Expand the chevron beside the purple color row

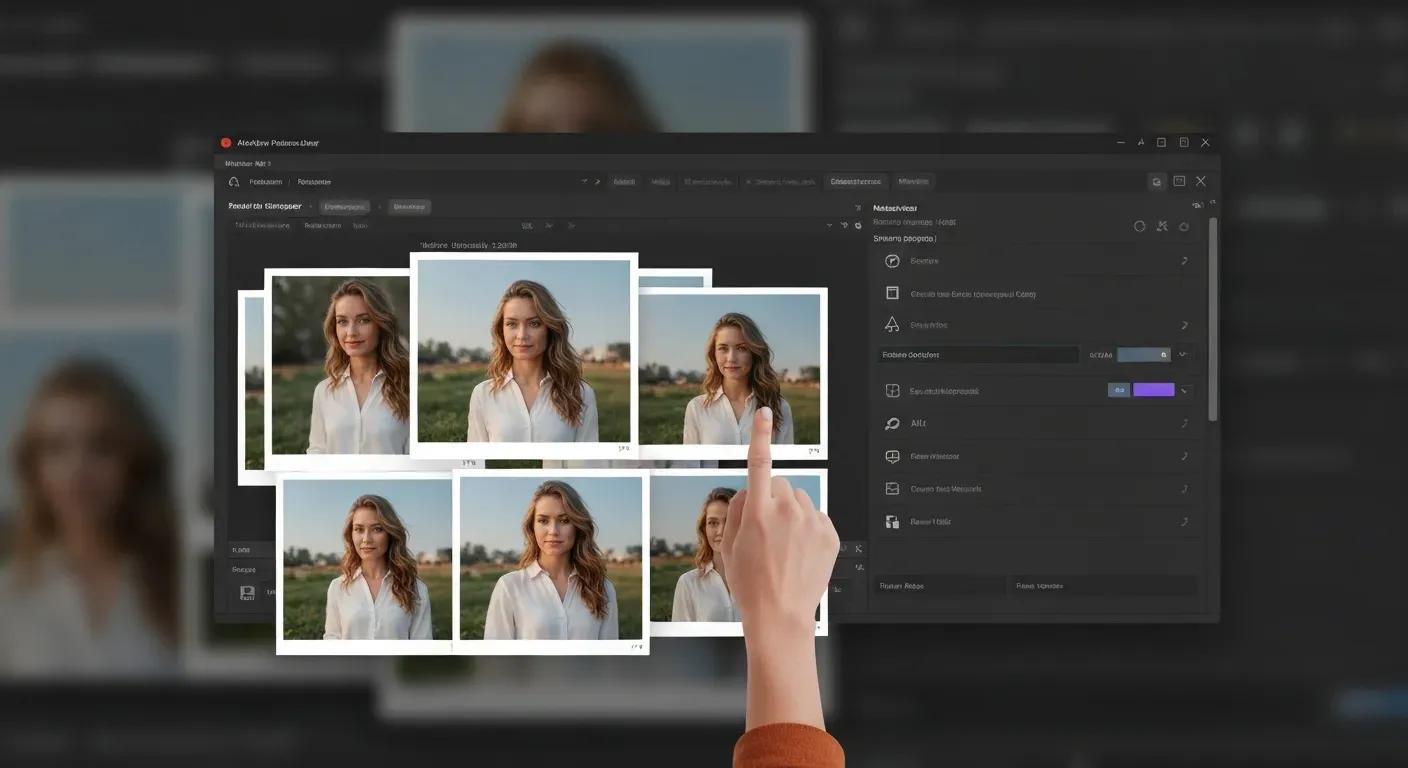tap(1184, 390)
